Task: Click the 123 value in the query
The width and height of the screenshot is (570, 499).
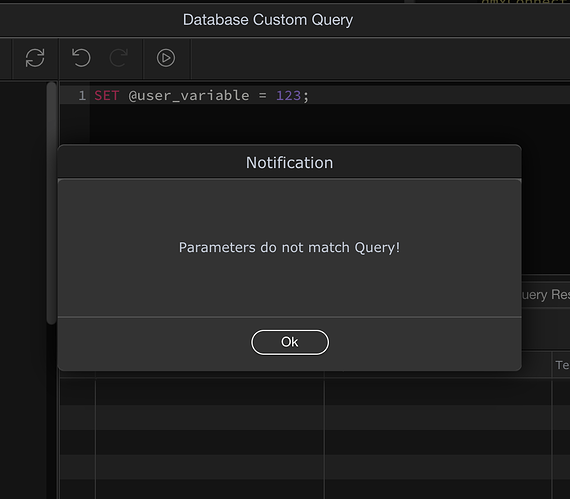Action: point(289,96)
